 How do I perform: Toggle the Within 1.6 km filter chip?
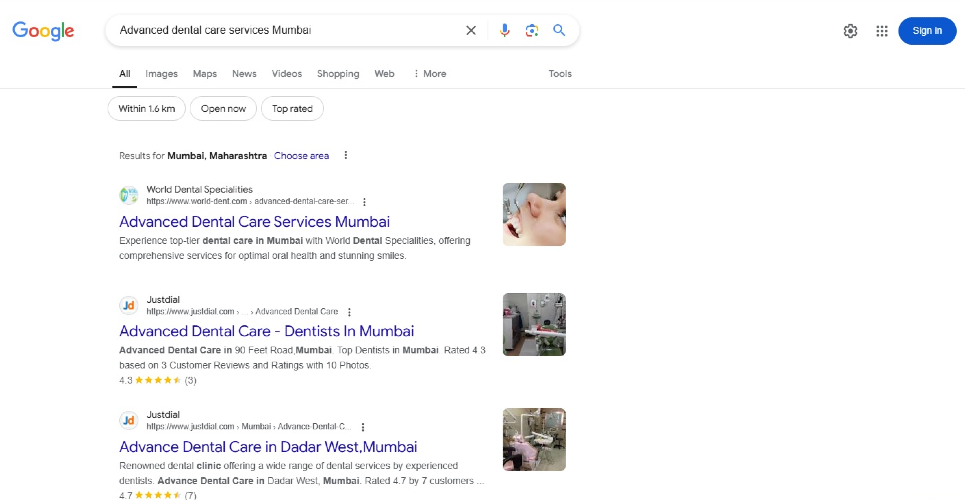pos(146,109)
